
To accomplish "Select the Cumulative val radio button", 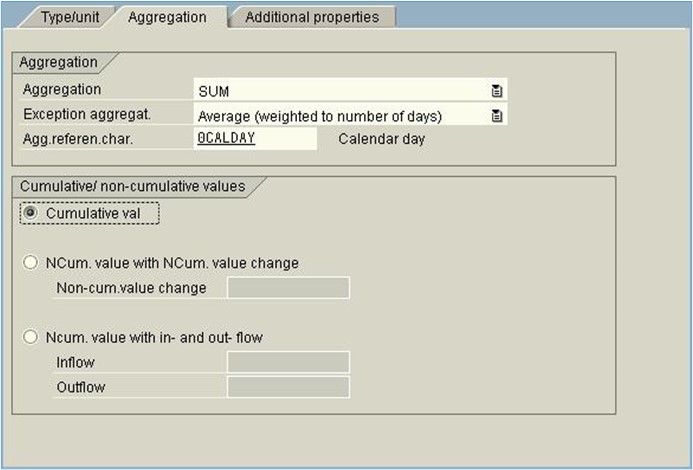I will [x=29, y=213].
